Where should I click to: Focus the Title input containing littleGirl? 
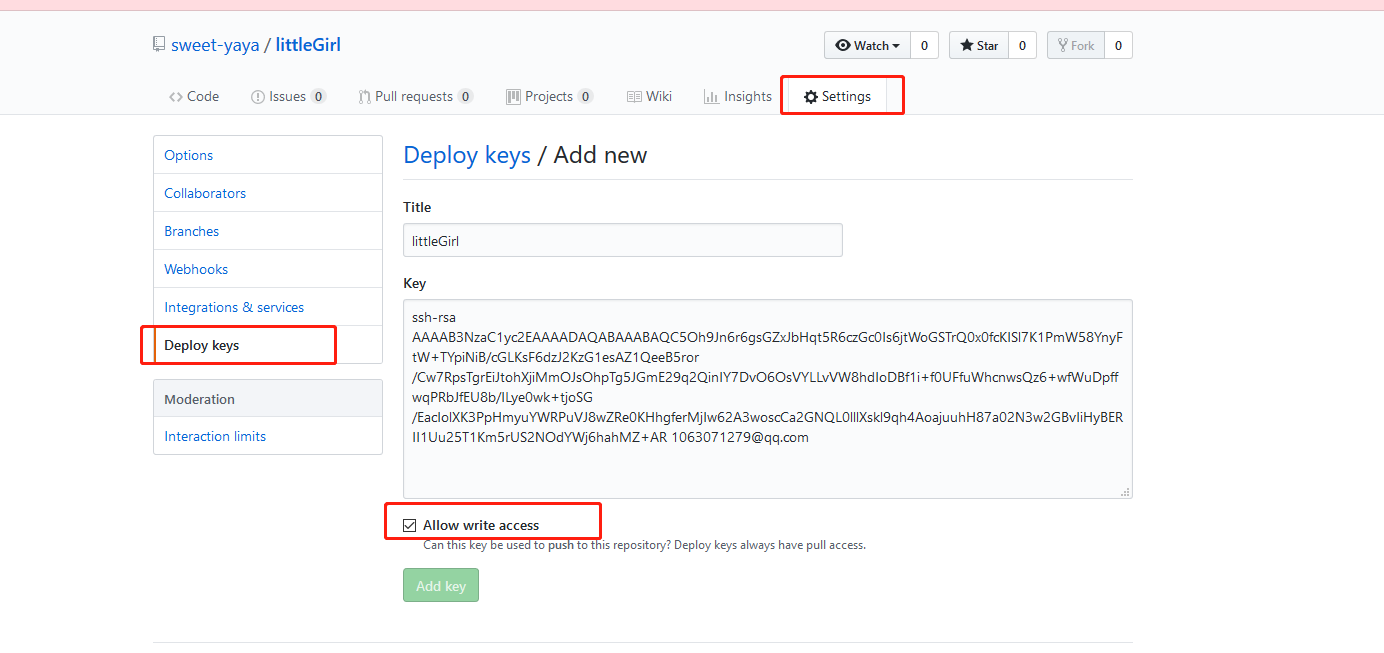[x=623, y=240]
